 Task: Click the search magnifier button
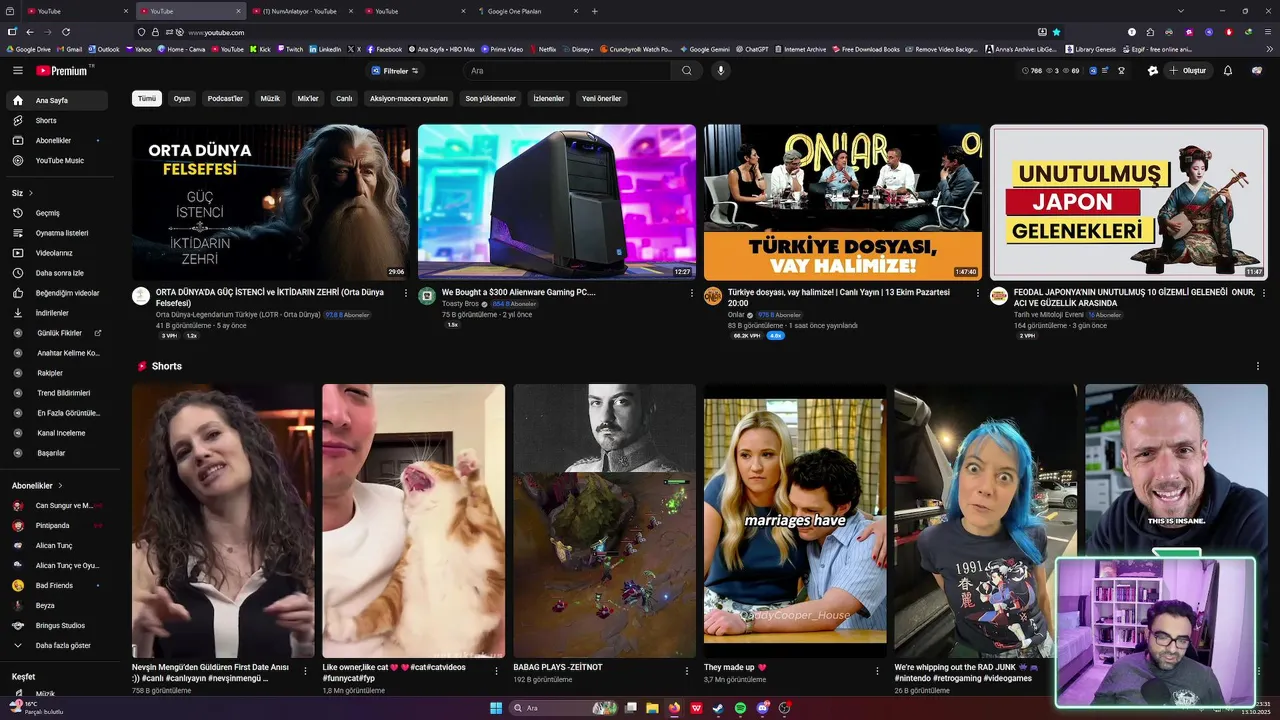687,71
